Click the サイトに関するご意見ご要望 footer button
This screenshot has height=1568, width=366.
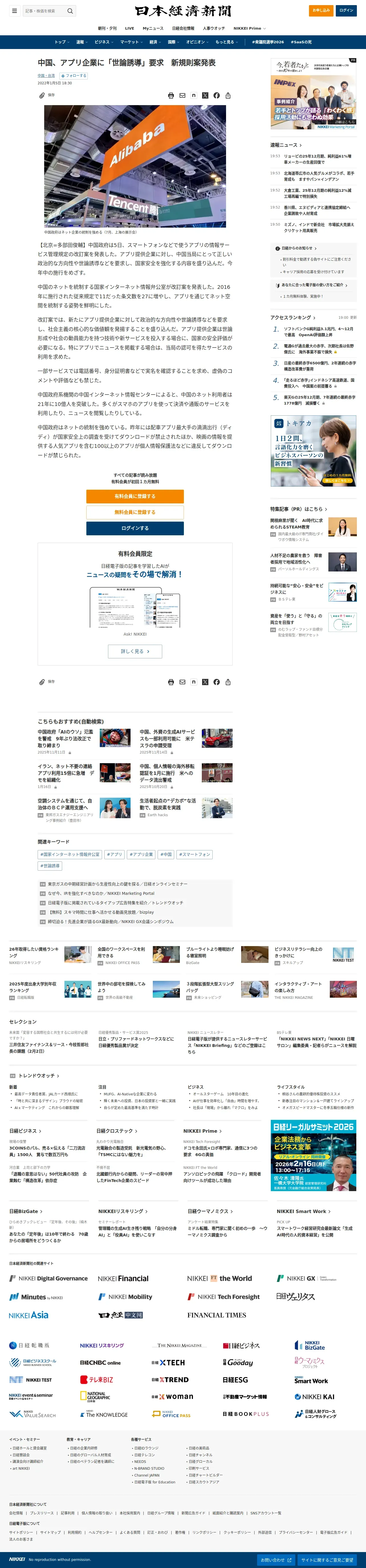tap(327, 1560)
